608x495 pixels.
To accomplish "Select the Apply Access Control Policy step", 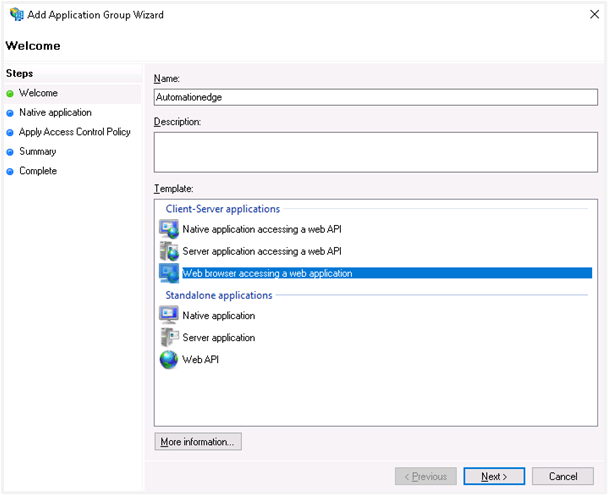I will point(75,132).
